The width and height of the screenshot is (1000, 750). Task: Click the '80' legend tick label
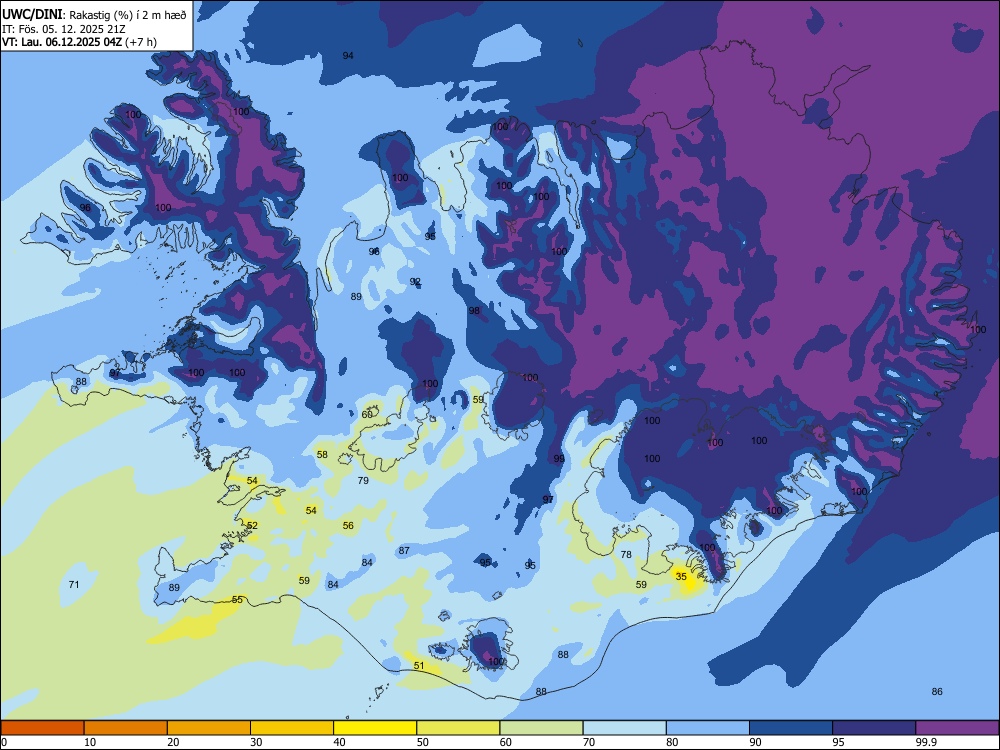coord(672,742)
